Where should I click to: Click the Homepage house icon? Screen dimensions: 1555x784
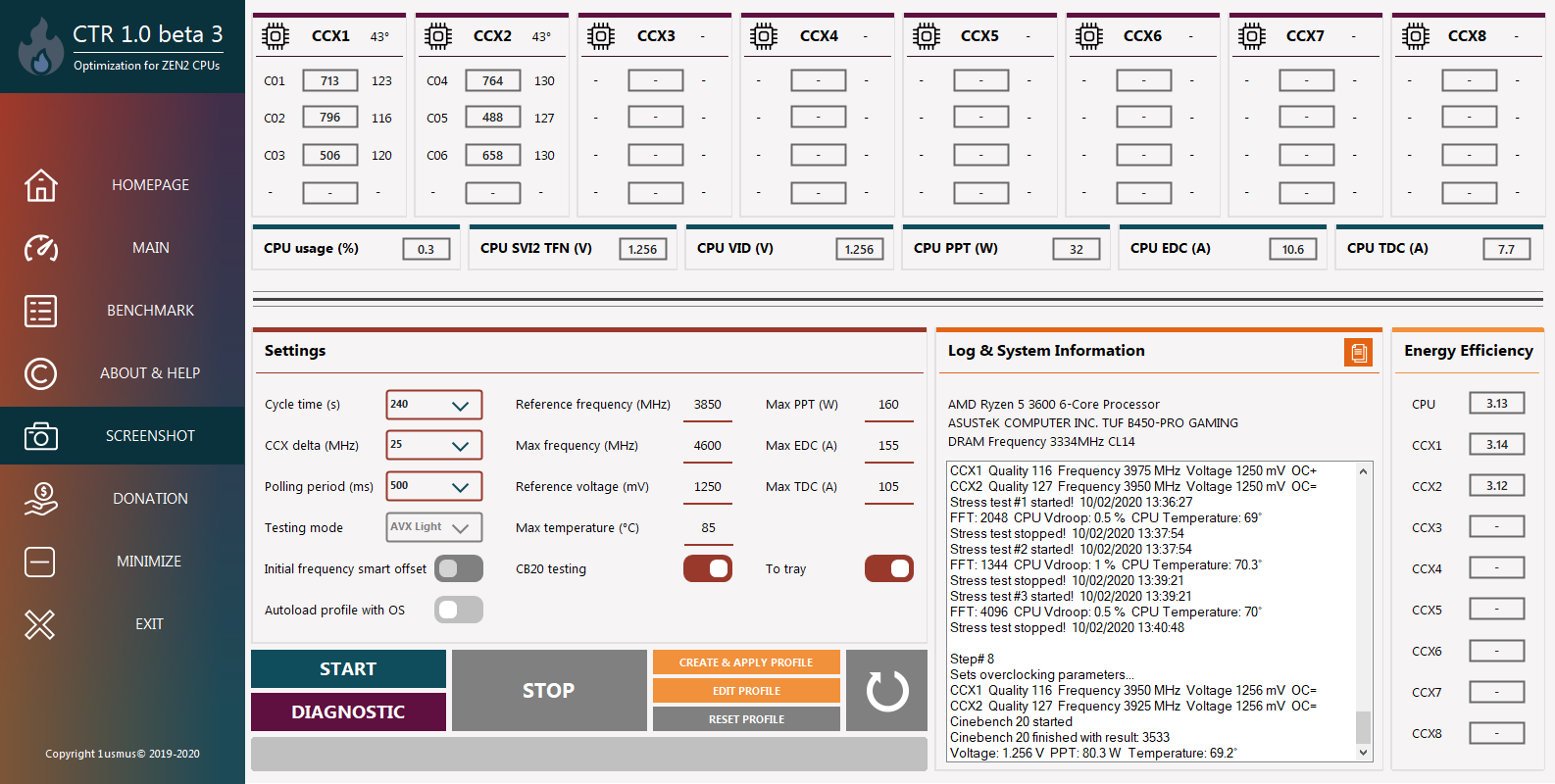coord(40,185)
